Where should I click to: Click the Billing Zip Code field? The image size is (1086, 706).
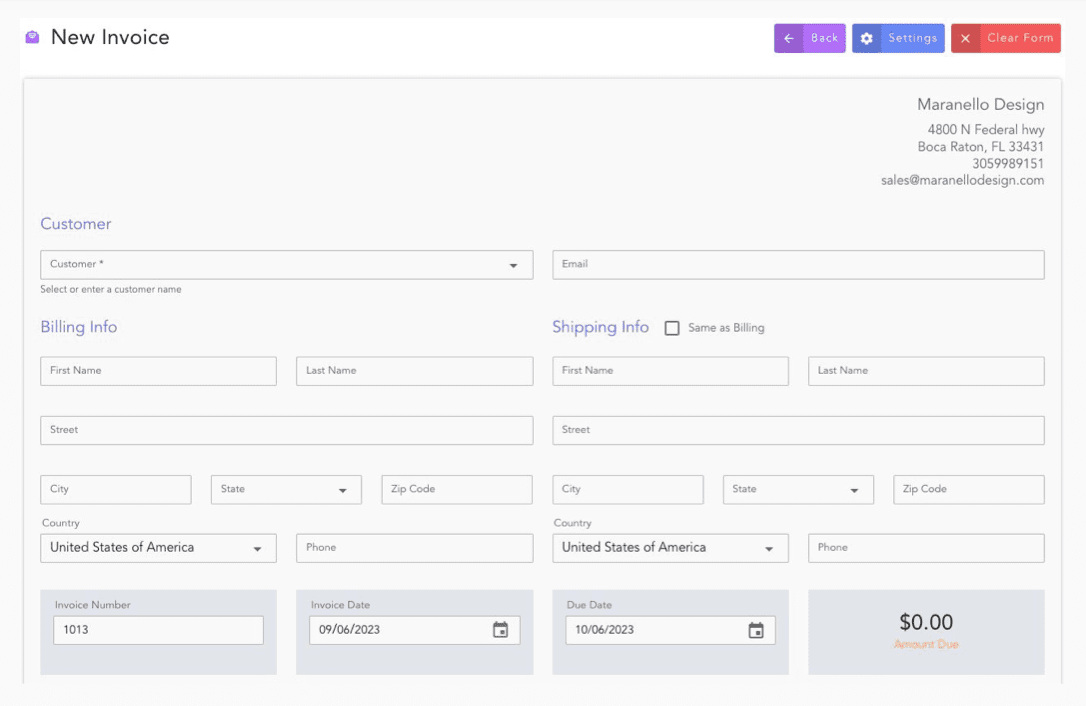(x=457, y=490)
